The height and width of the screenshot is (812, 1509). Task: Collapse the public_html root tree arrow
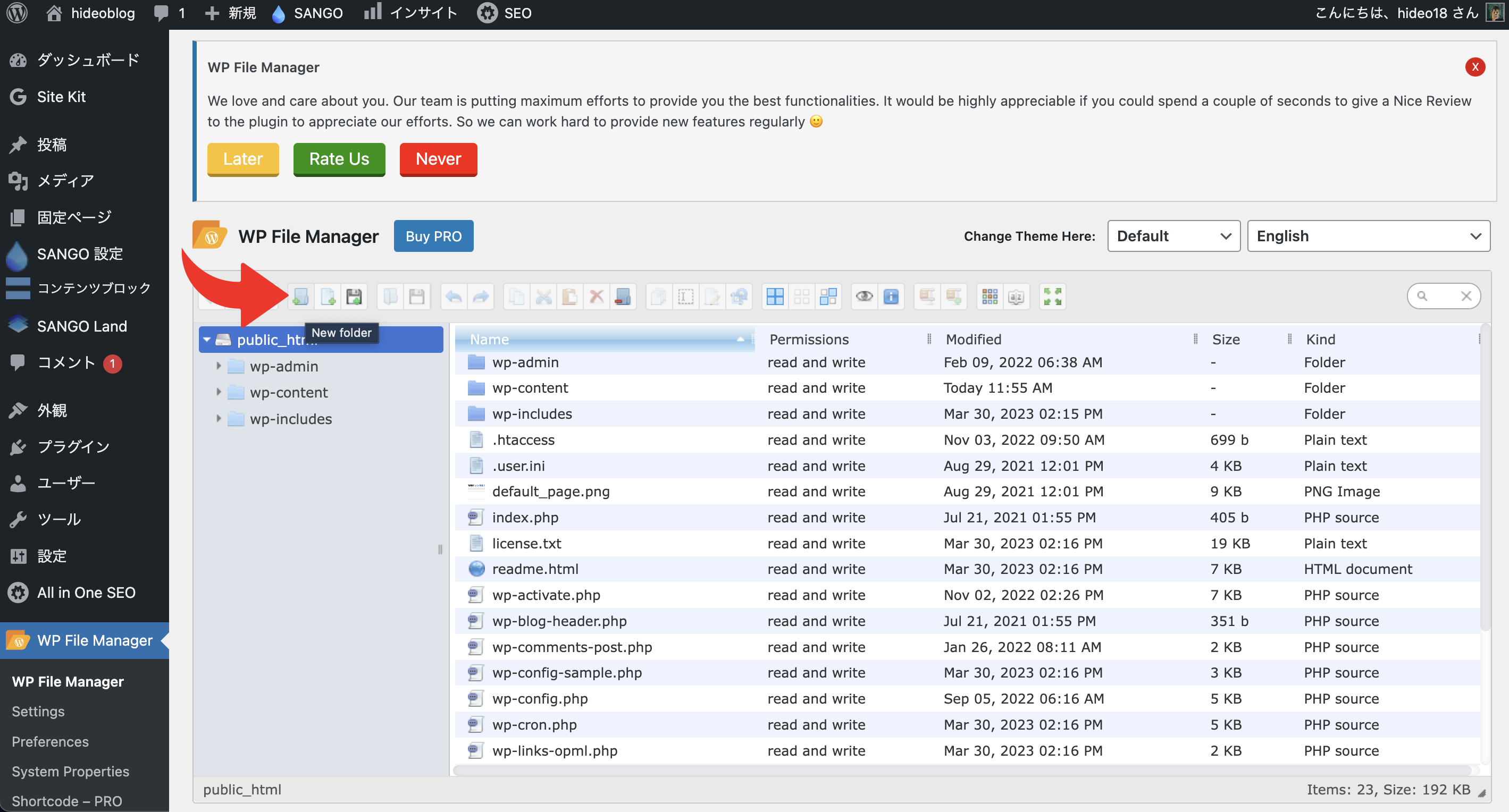207,340
